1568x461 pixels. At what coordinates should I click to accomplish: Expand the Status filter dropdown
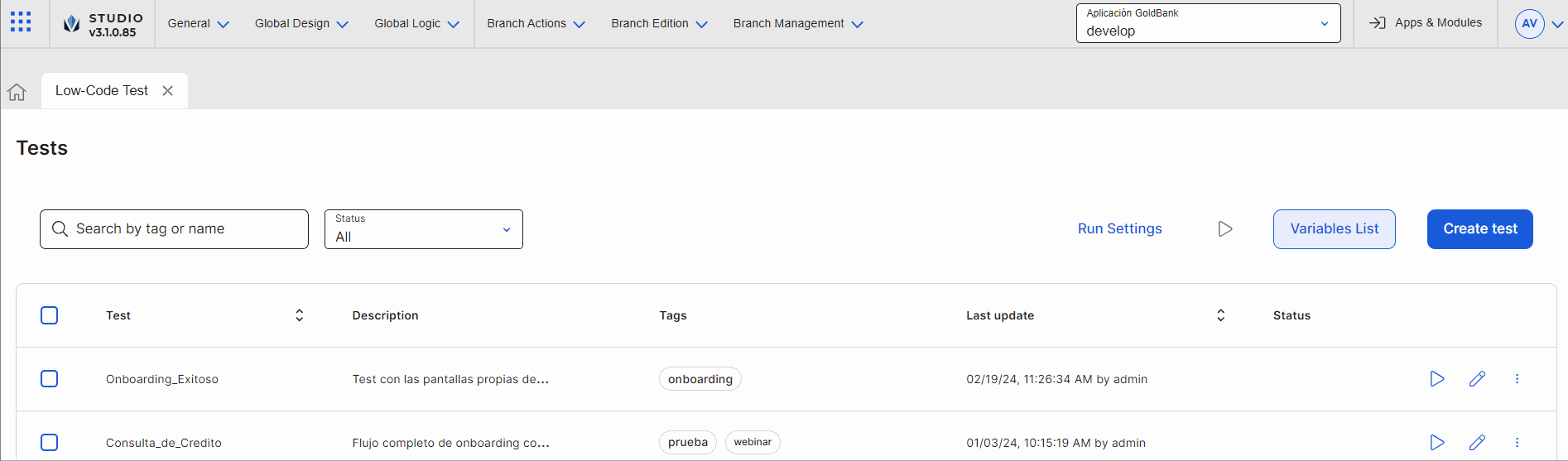point(423,229)
